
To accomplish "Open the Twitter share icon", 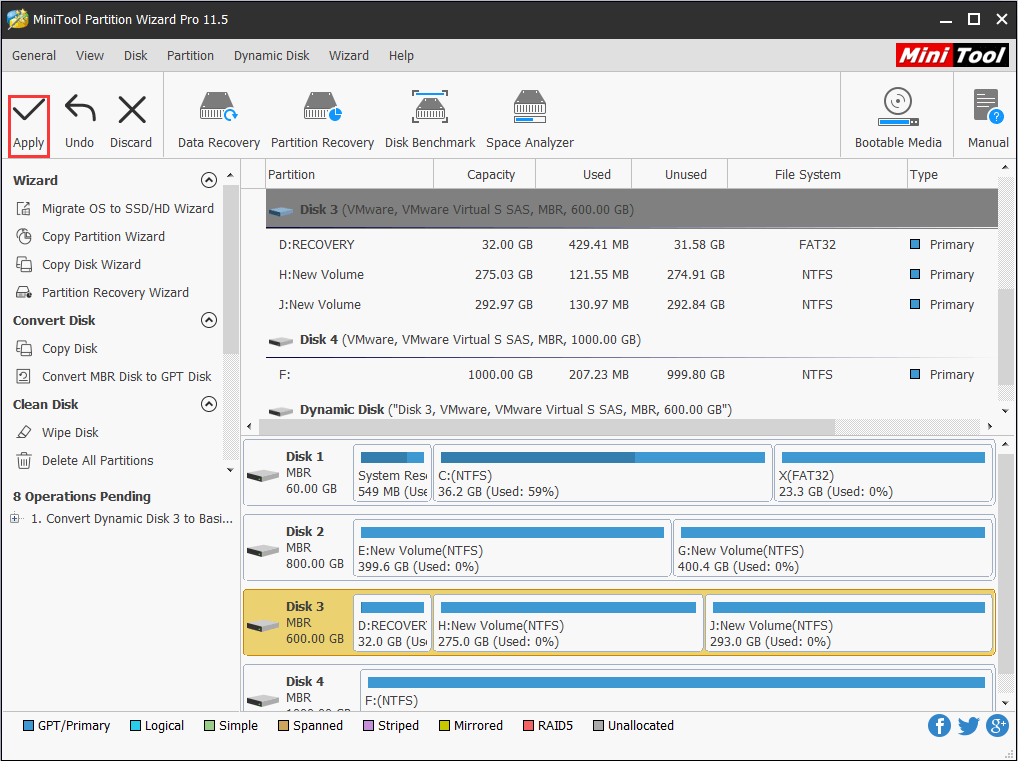I will (x=968, y=725).
